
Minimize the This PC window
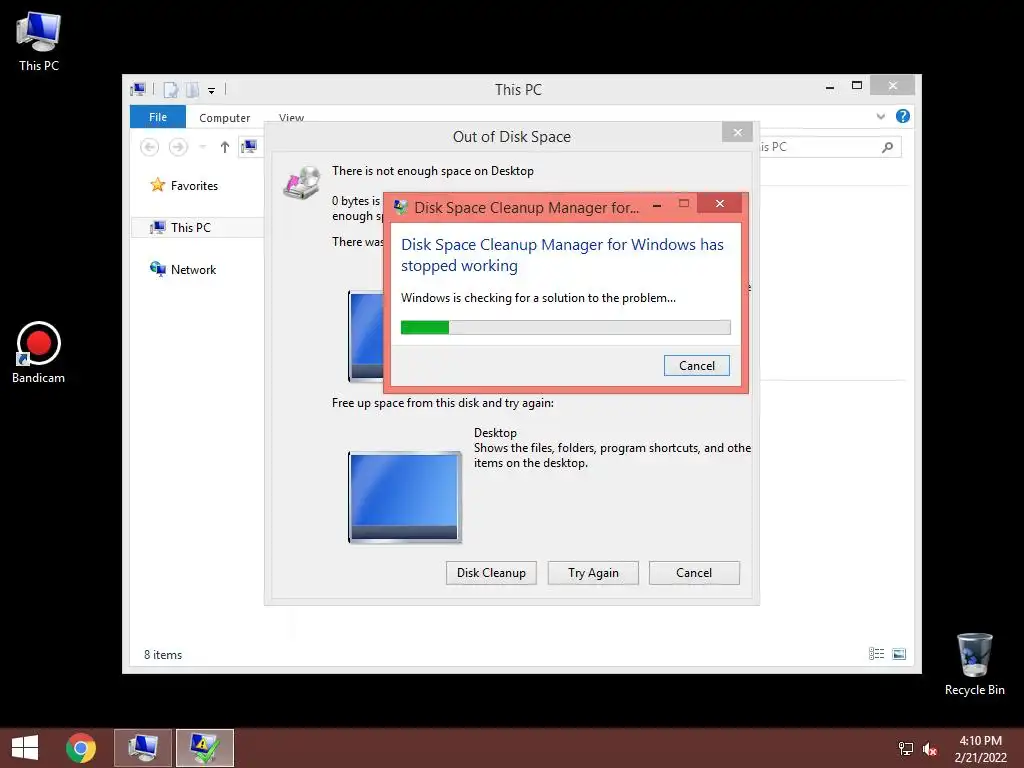830,87
